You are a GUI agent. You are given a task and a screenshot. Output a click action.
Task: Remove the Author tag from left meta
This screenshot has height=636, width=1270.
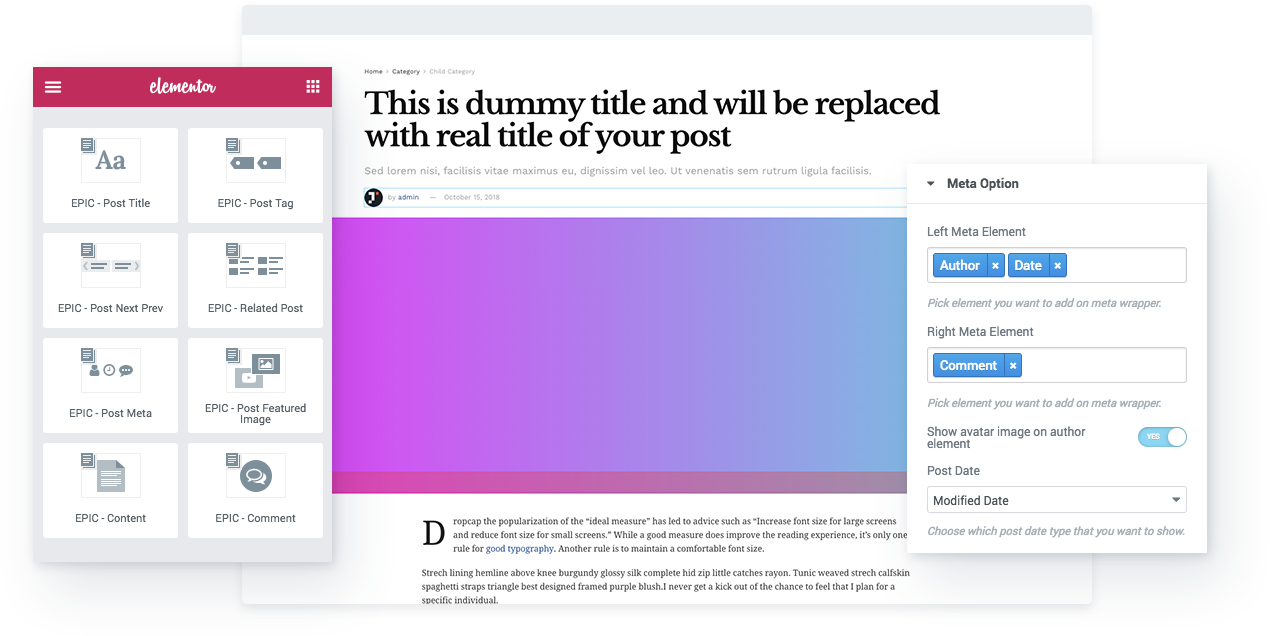coord(995,266)
